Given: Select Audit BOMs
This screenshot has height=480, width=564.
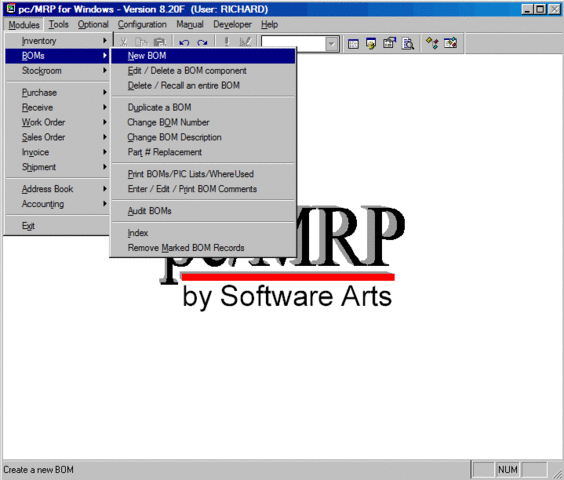Looking at the screenshot, I should click(203, 211).
